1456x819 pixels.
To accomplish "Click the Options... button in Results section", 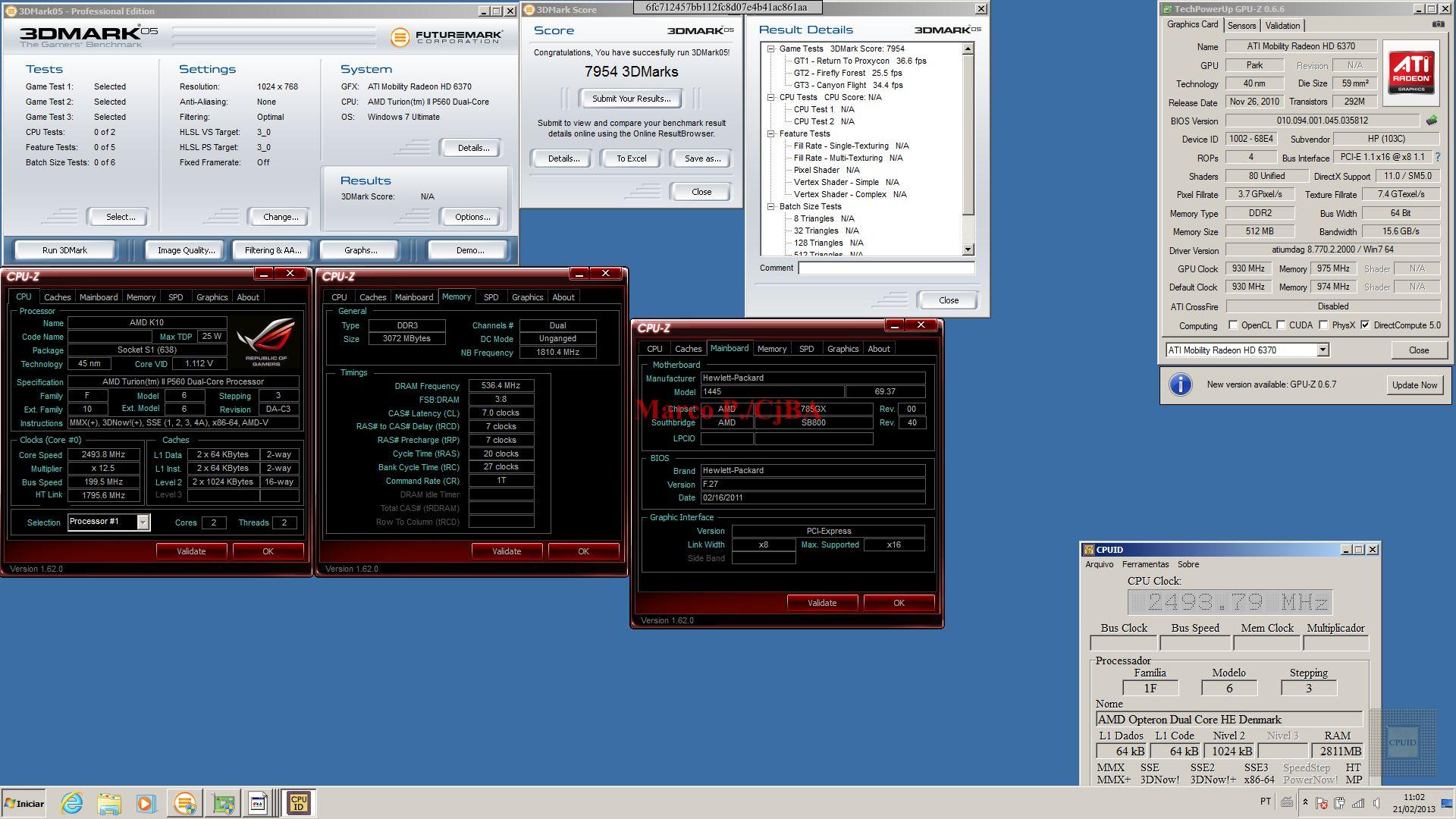I will [x=472, y=217].
